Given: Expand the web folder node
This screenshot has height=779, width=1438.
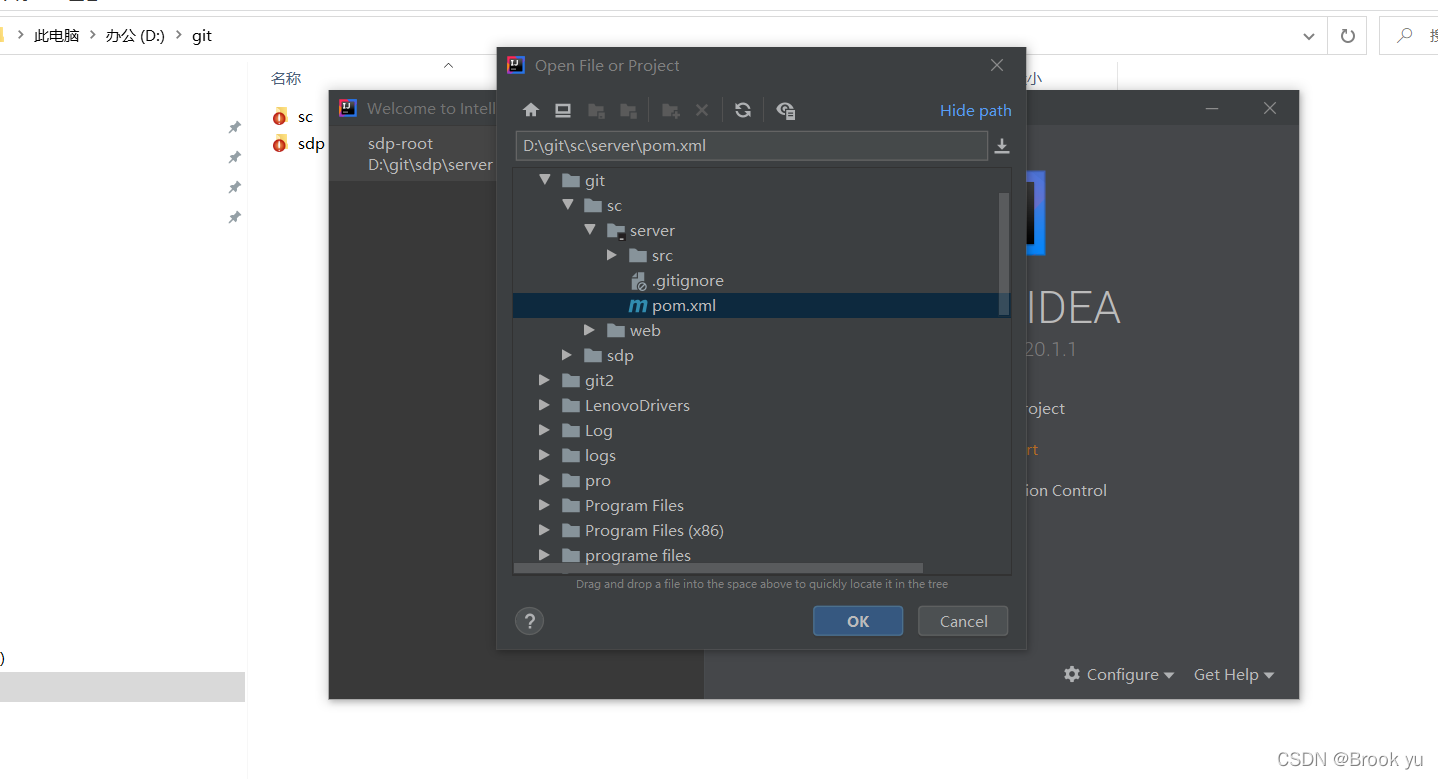Looking at the screenshot, I should click(x=590, y=330).
